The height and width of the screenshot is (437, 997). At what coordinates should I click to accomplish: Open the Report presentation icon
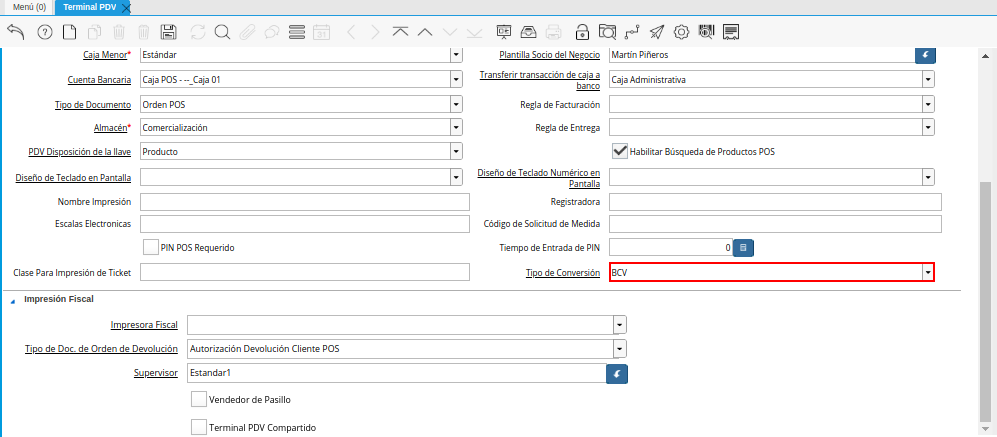pyautogui.click(x=504, y=32)
